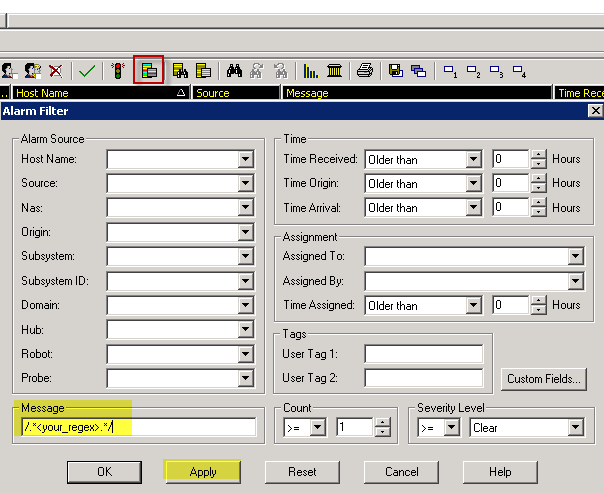604x493 pixels.
Task: Open the alarm filter toolbar icon
Action: point(149,71)
